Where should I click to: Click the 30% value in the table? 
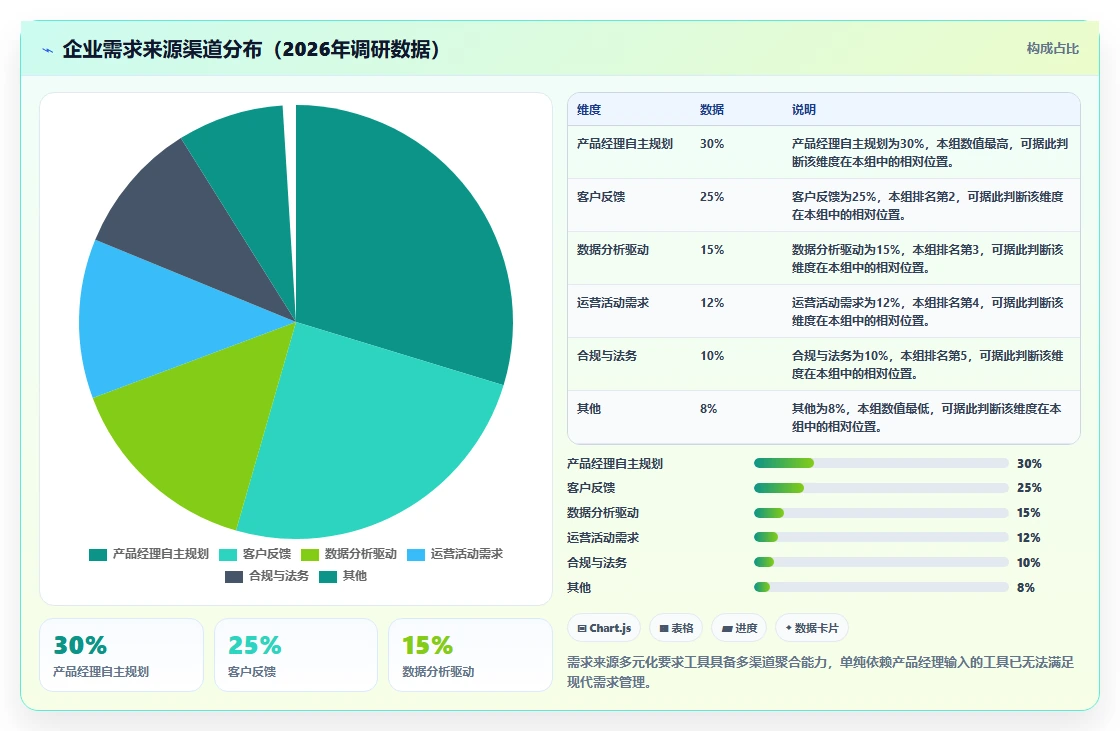point(712,144)
